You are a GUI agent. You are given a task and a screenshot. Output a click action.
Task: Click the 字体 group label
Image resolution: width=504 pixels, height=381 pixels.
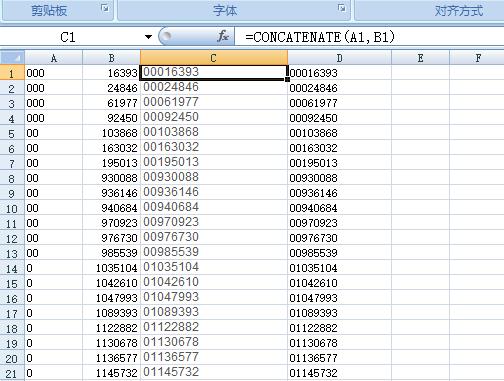225,11
